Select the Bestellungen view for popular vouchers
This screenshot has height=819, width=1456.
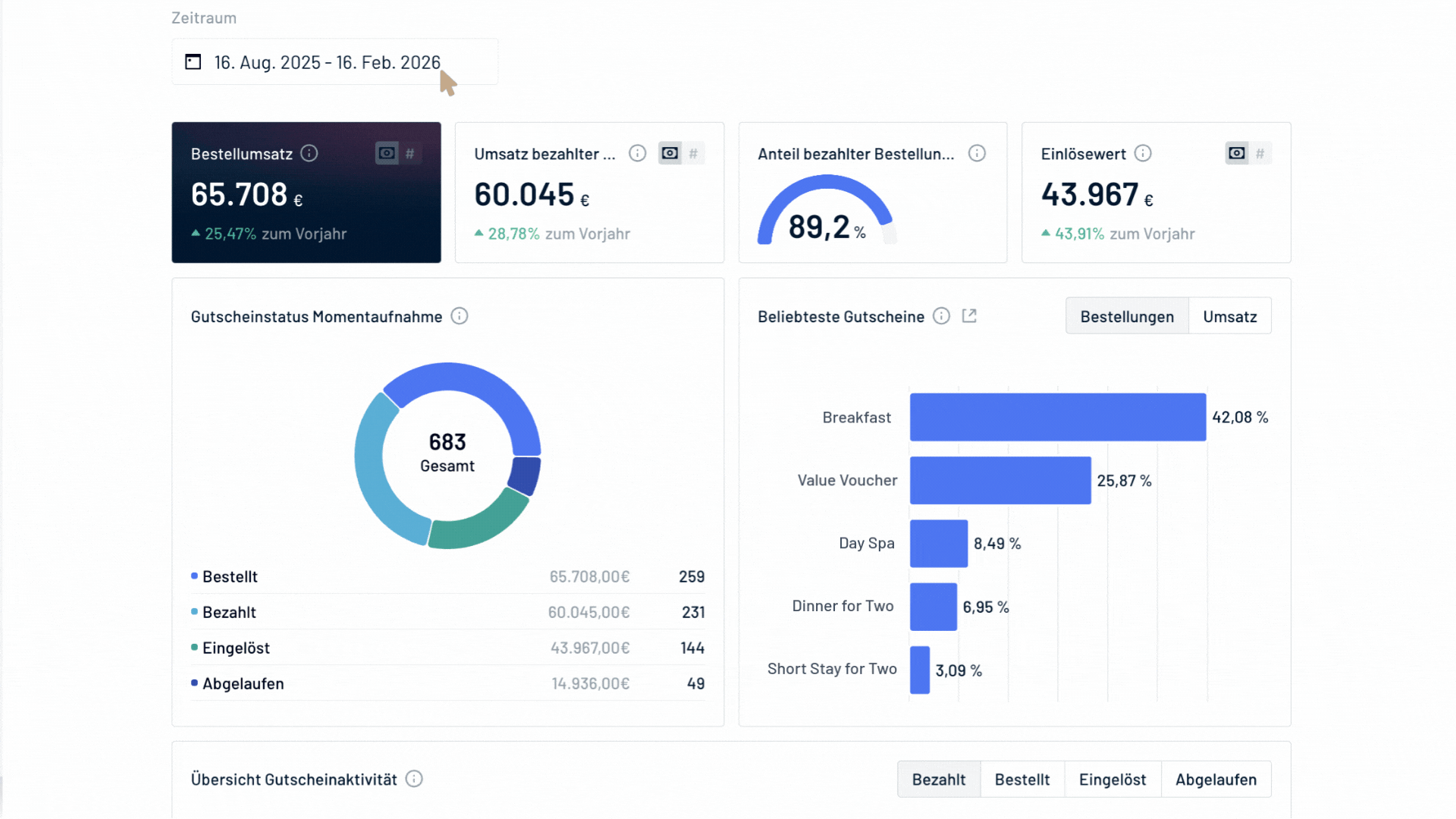pyautogui.click(x=1127, y=315)
